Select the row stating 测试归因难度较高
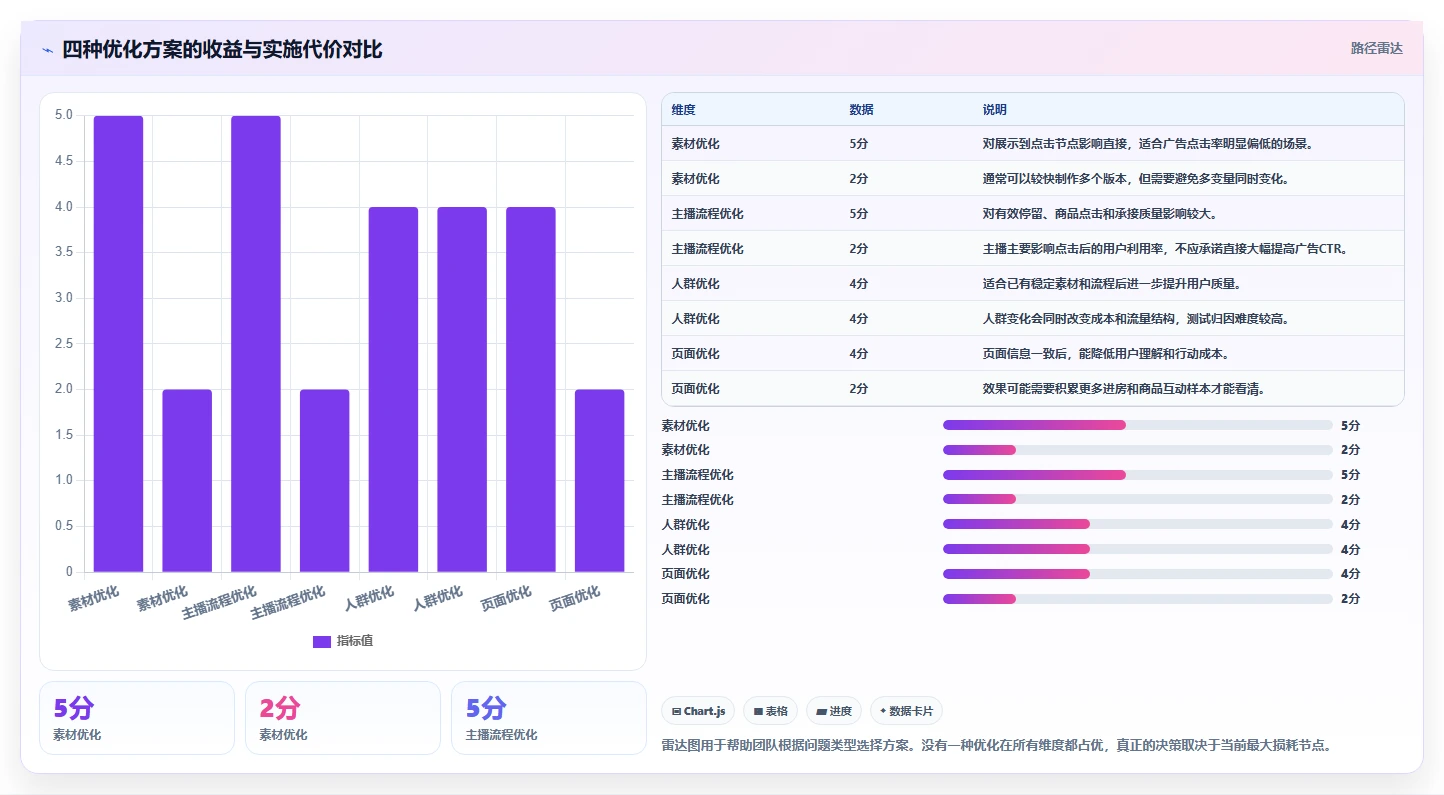Viewport: 1444px width, 795px height. coord(1033,318)
